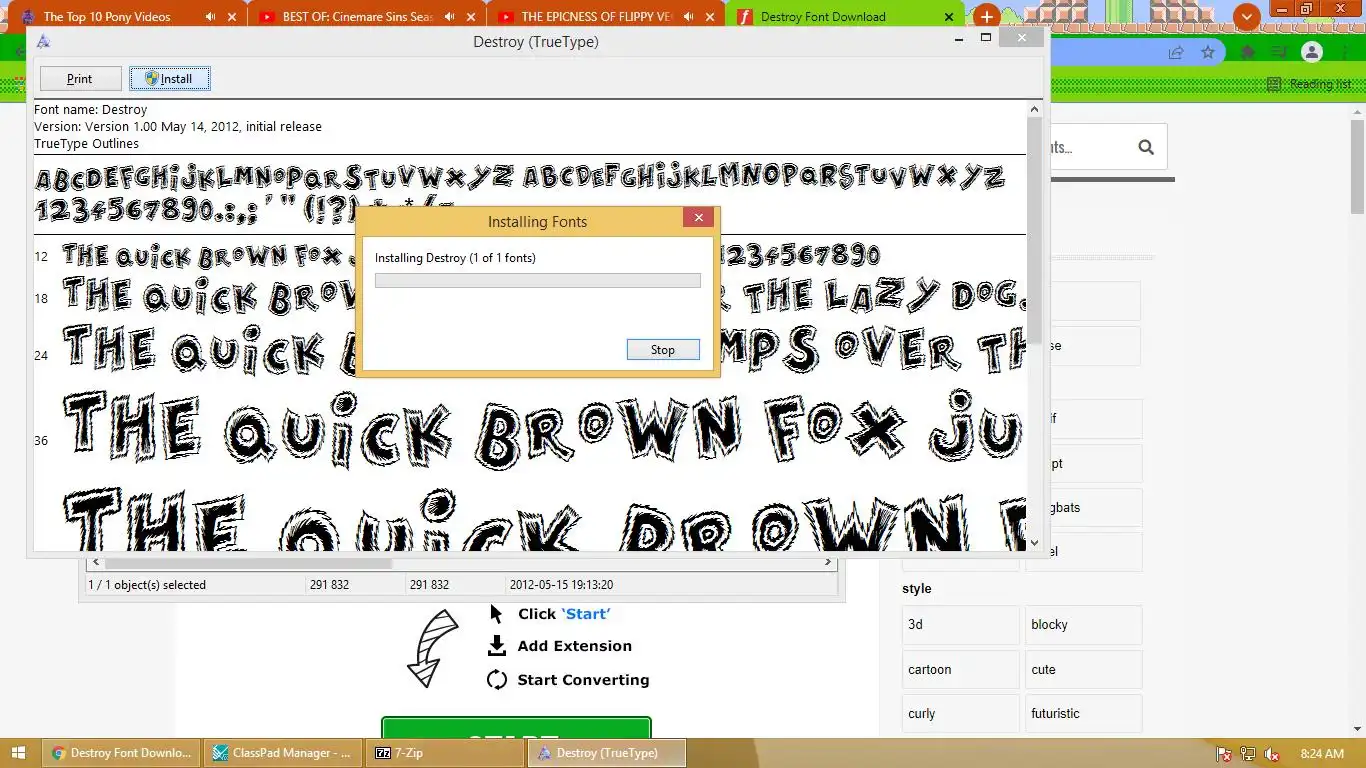Click the green START button on webpage
The image size is (1366, 768).
point(516,728)
